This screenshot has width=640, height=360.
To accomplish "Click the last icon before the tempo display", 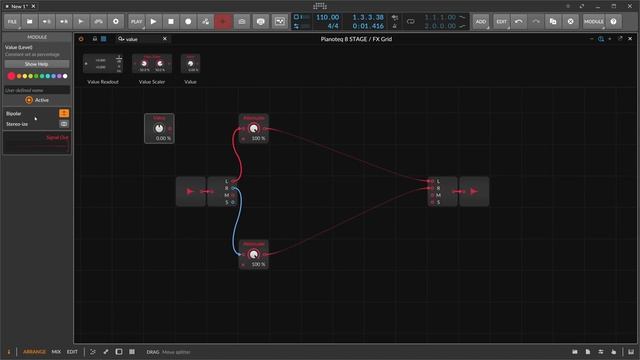I will tap(280, 22).
